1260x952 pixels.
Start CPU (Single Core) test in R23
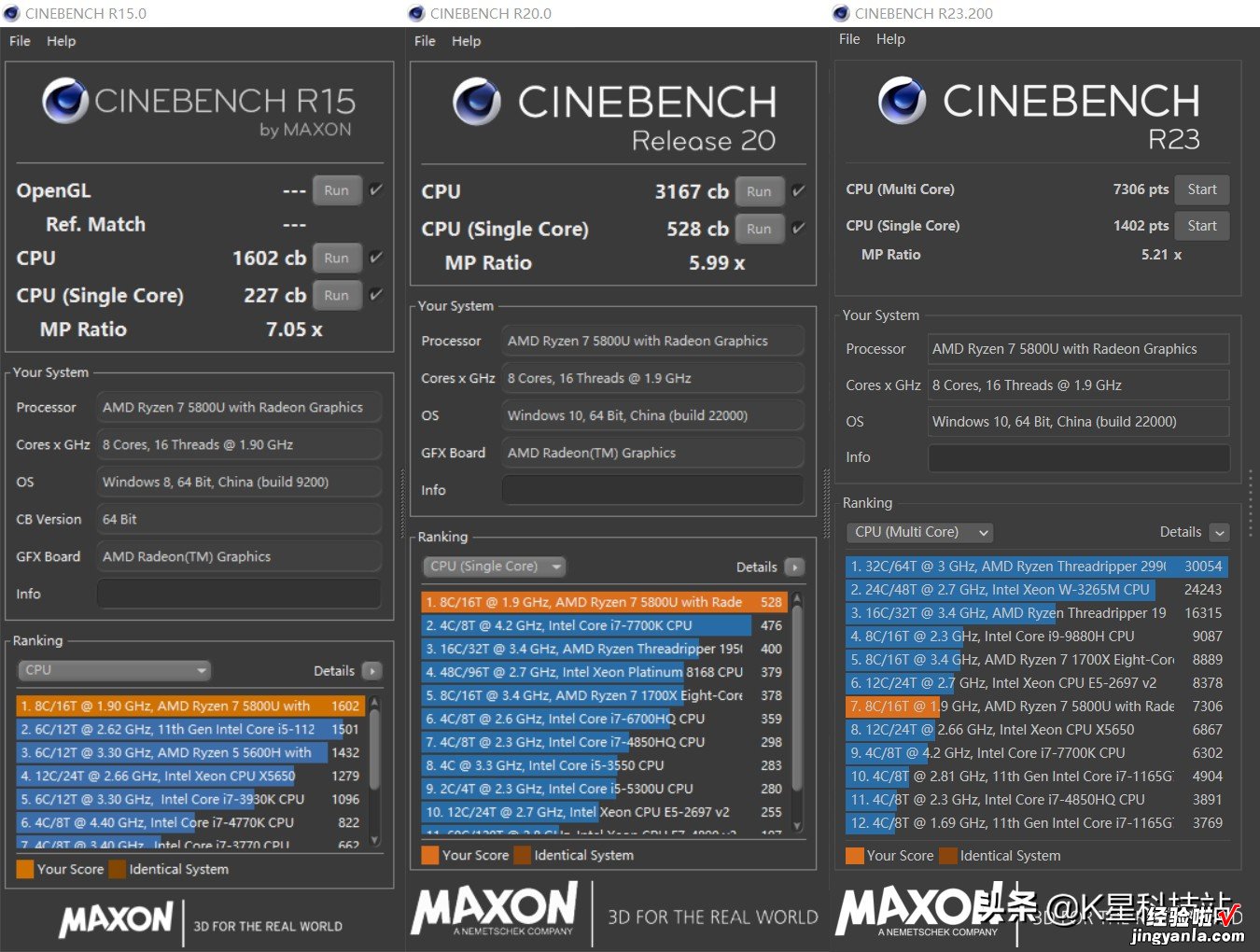tap(1202, 226)
